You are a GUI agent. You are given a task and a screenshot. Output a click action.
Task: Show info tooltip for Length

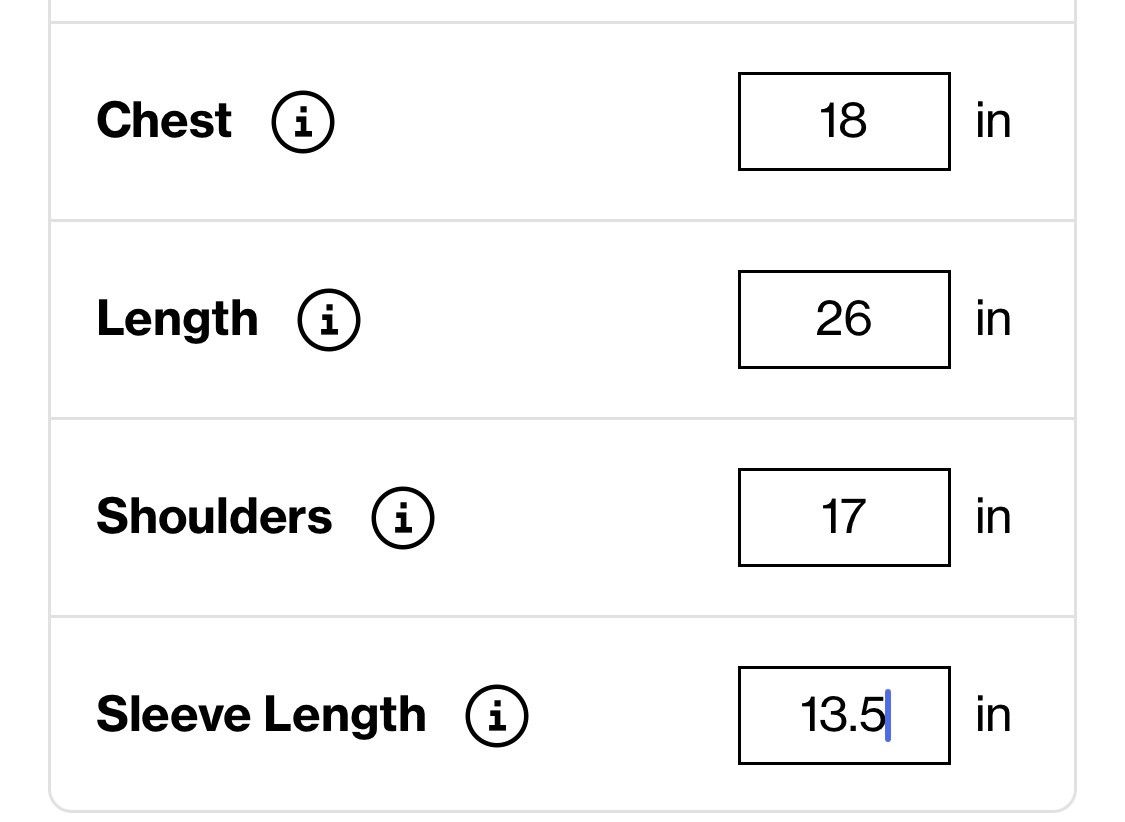[x=329, y=320]
